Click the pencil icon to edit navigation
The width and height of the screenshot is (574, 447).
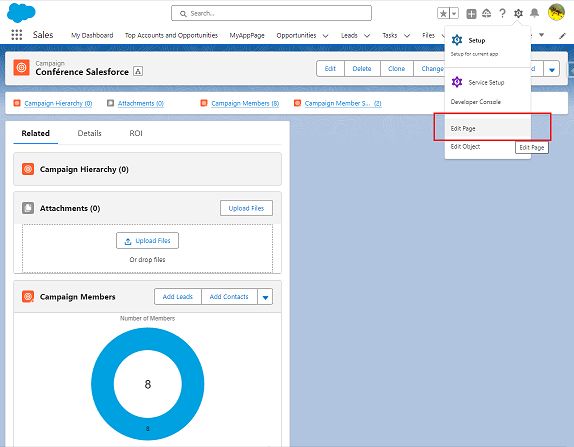pos(562,36)
